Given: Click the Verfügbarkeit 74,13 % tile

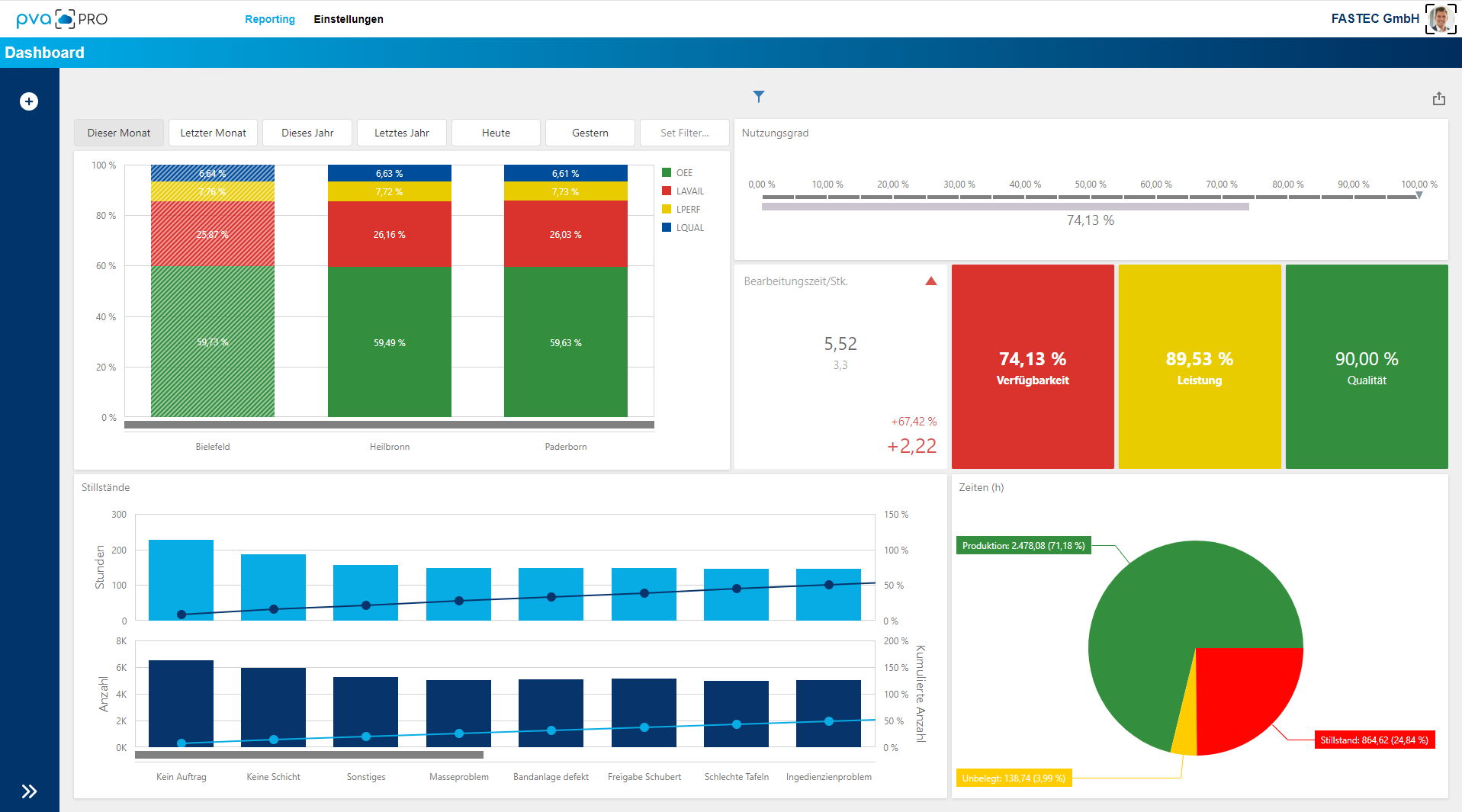Looking at the screenshot, I should coord(1033,367).
